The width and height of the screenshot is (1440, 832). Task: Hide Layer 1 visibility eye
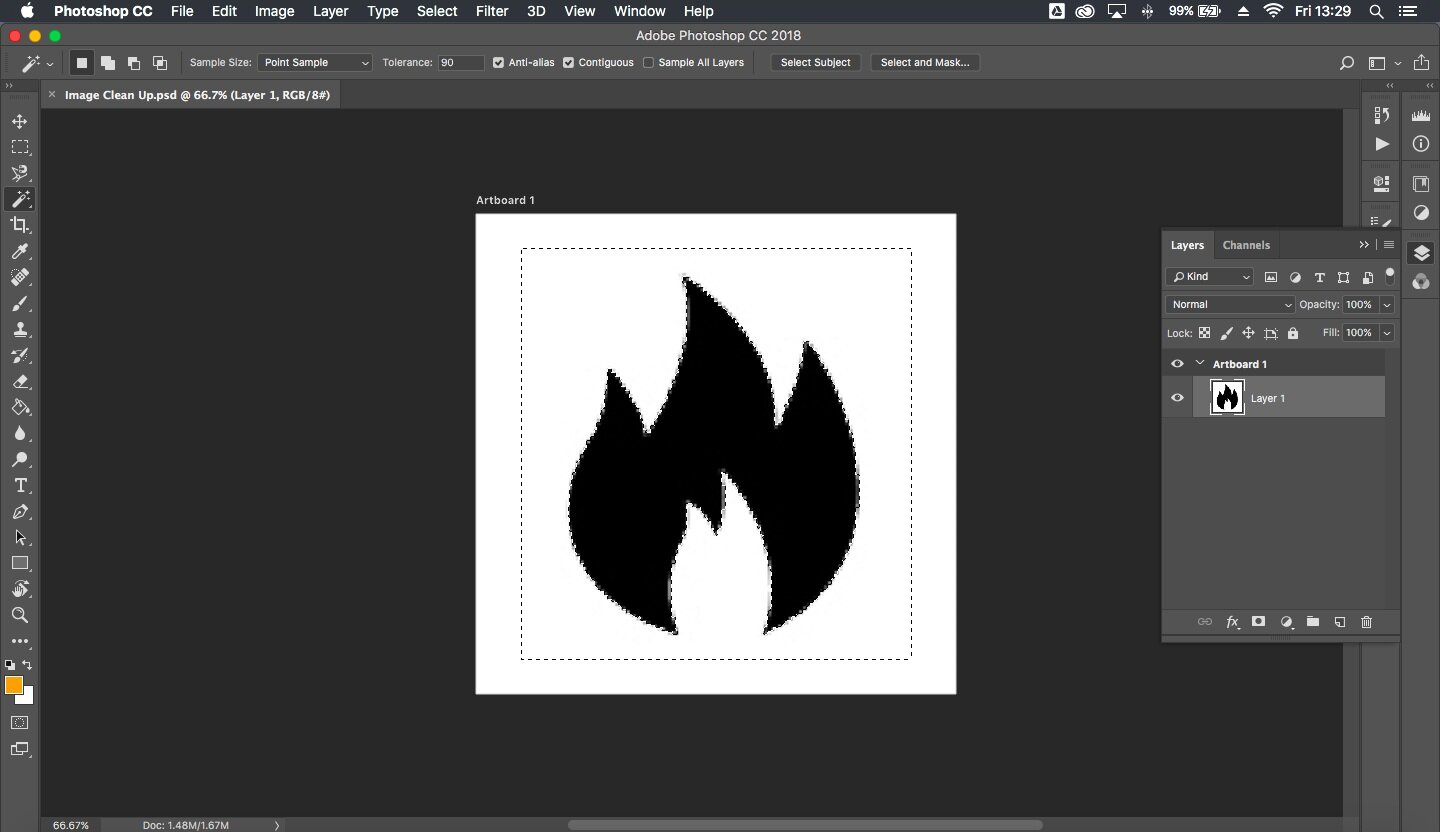coord(1177,398)
